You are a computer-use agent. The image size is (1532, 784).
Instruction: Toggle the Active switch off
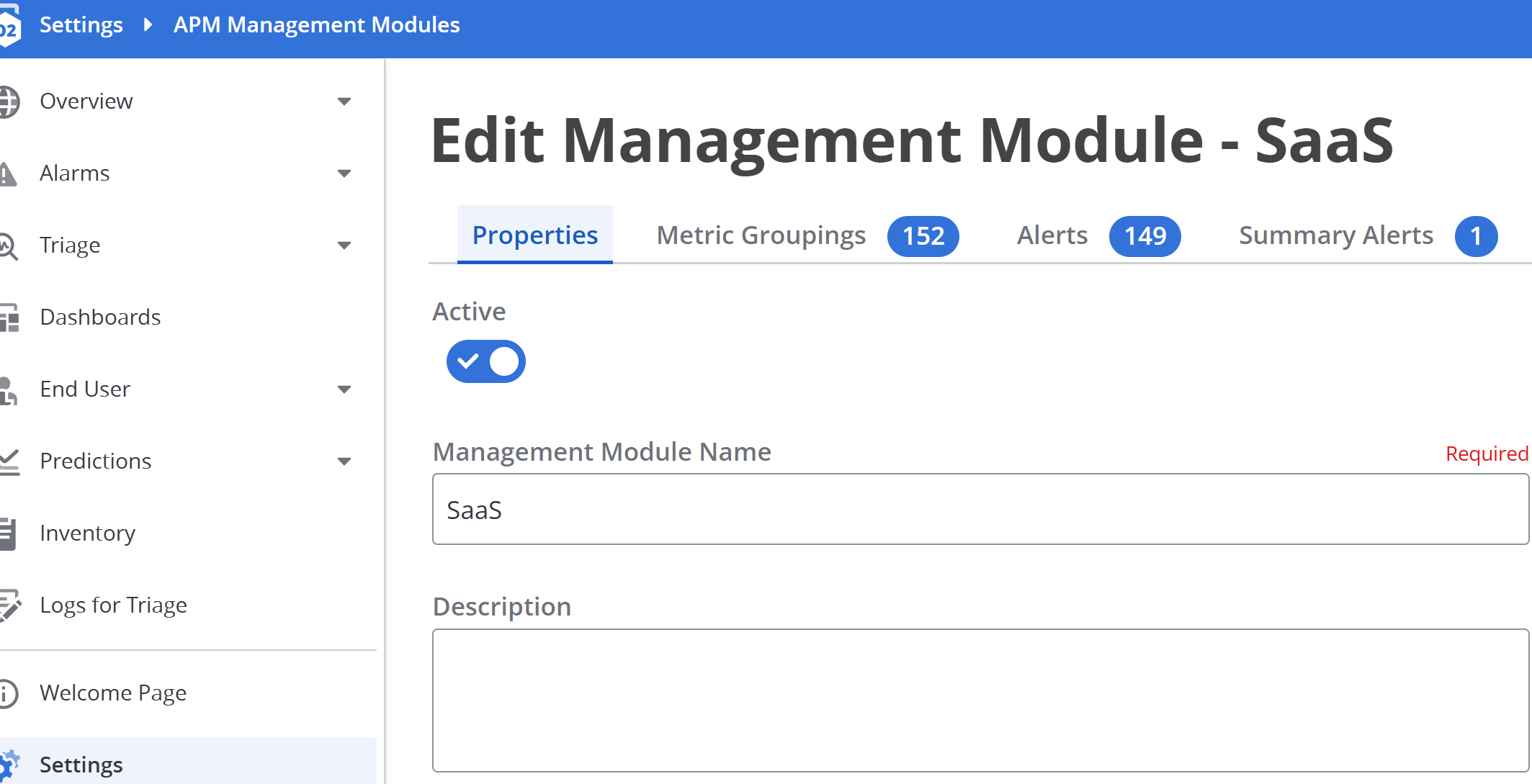click(x=486, y=361)
